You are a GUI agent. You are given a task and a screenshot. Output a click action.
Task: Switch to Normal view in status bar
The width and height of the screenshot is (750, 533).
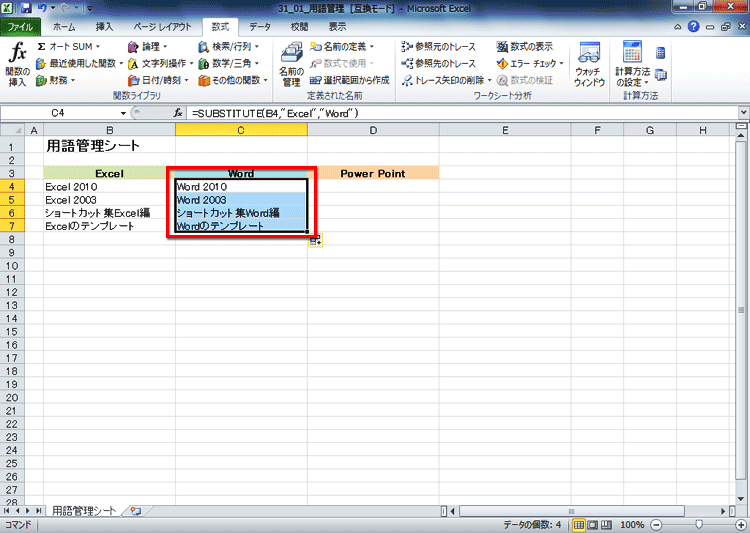(579, 525)
